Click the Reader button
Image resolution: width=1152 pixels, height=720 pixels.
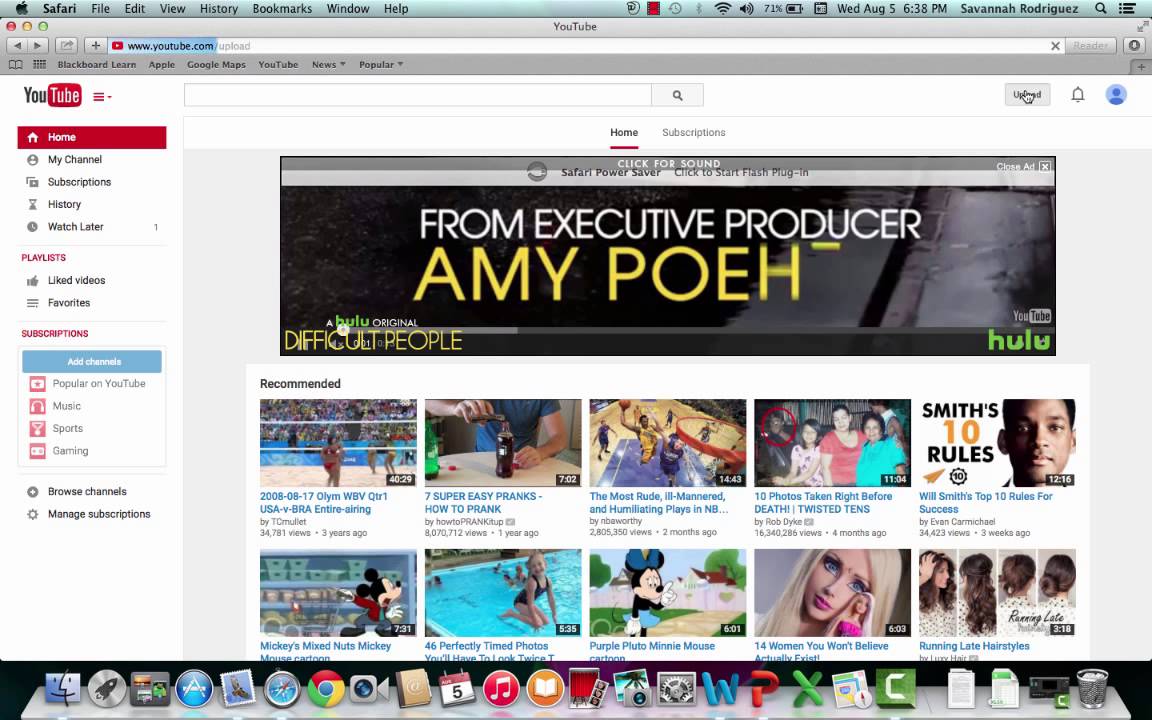[1090, 46]
